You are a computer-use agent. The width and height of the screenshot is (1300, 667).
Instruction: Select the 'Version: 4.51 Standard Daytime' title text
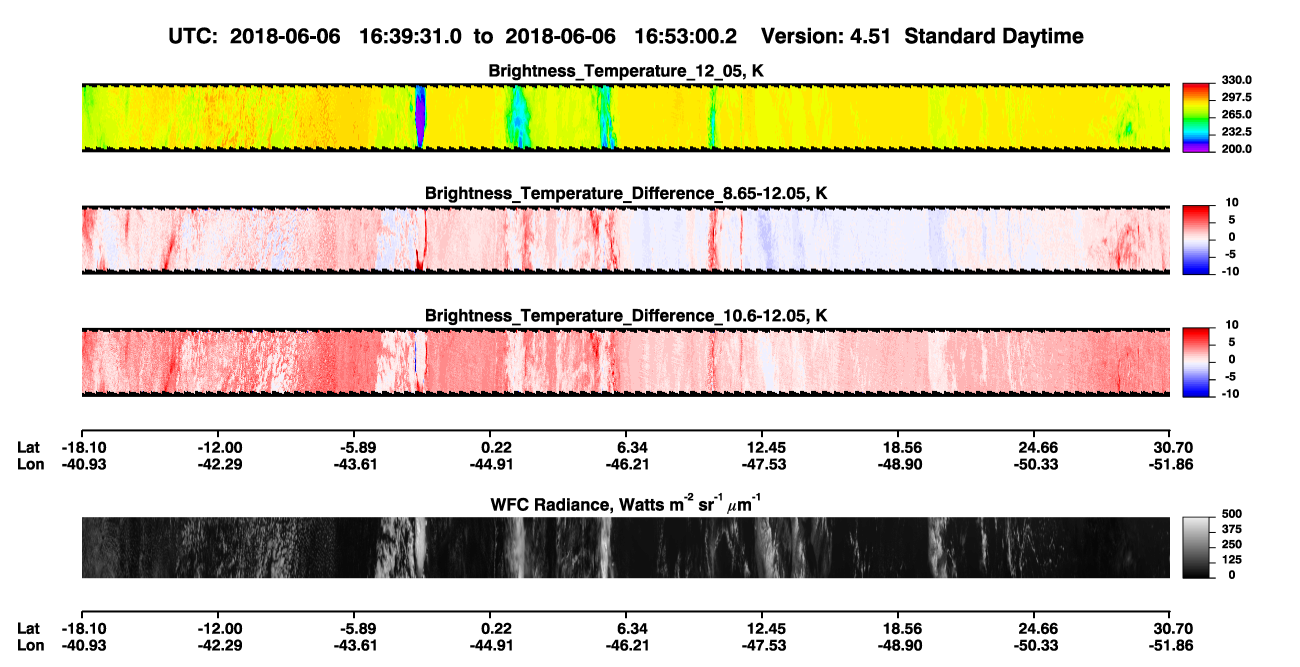coord(922,36)
